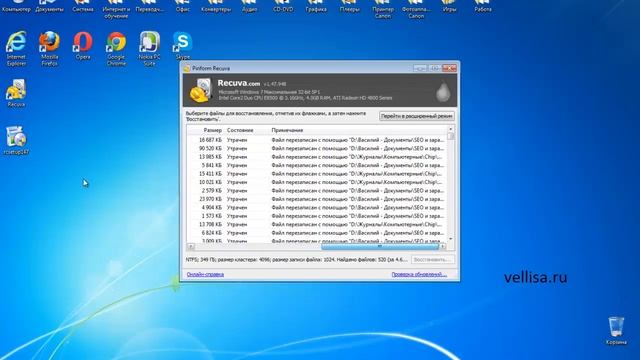Launch Mozilla Firefox from the desktop
Viewport: 640px width, 360px height.
(49, 48)
